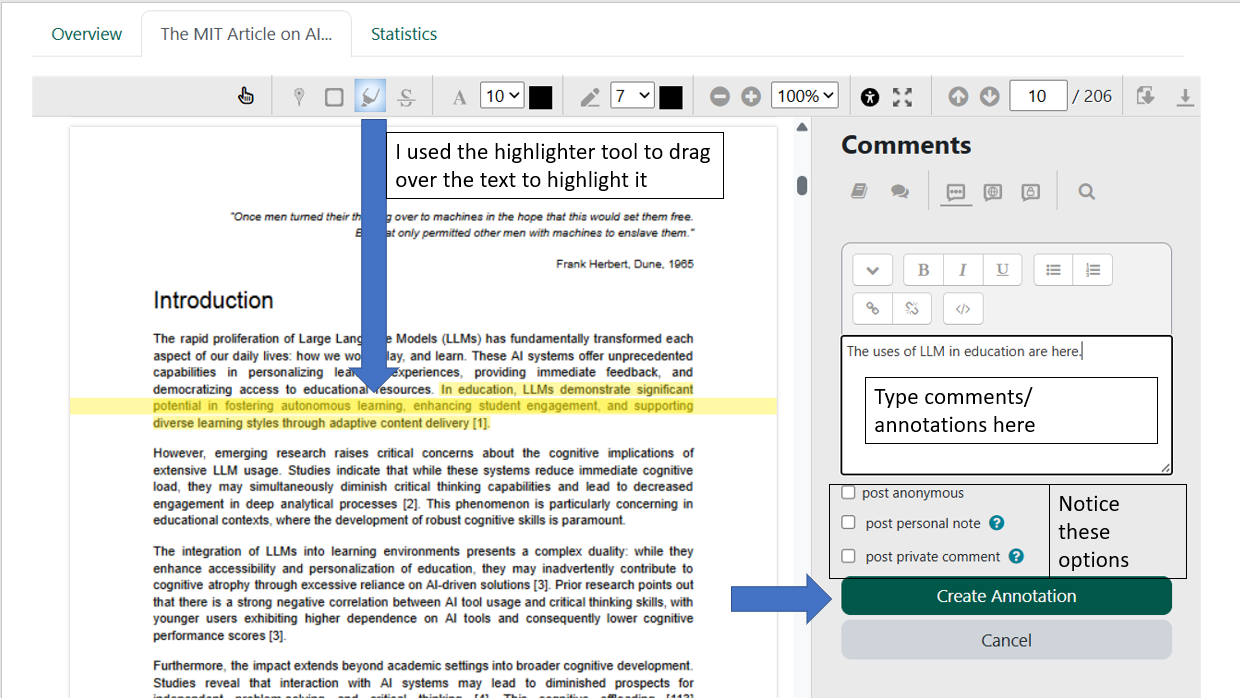Open the Overview tab
1240x698 pixels.
click(x=86, y=33)
